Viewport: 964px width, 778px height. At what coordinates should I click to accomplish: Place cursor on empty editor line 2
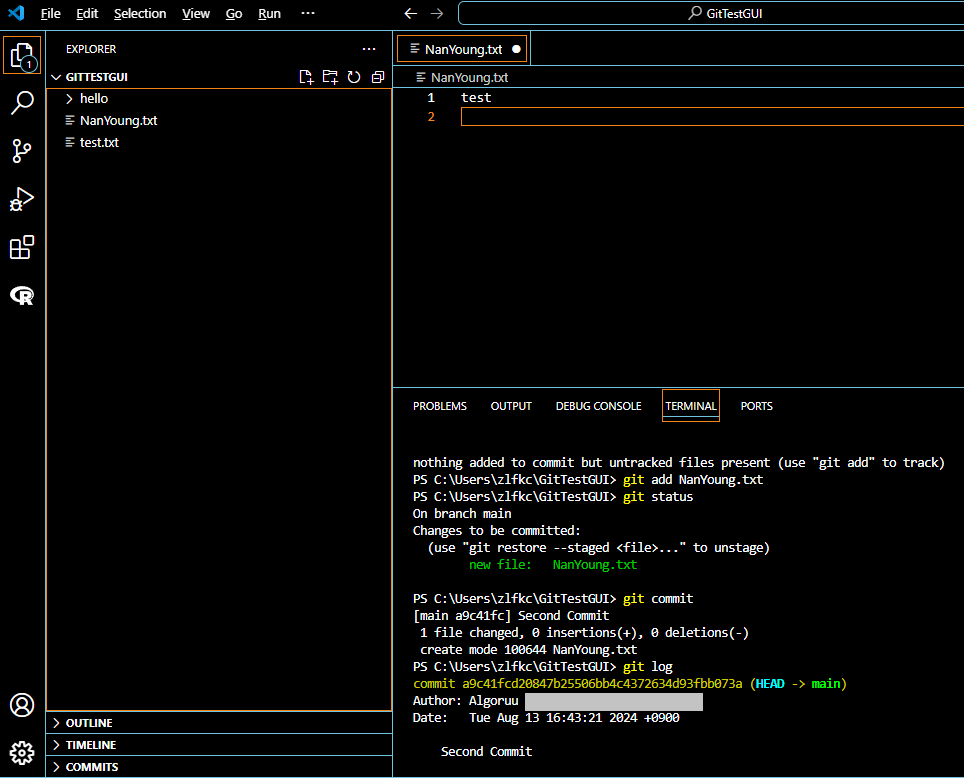(x=712, y=117)
